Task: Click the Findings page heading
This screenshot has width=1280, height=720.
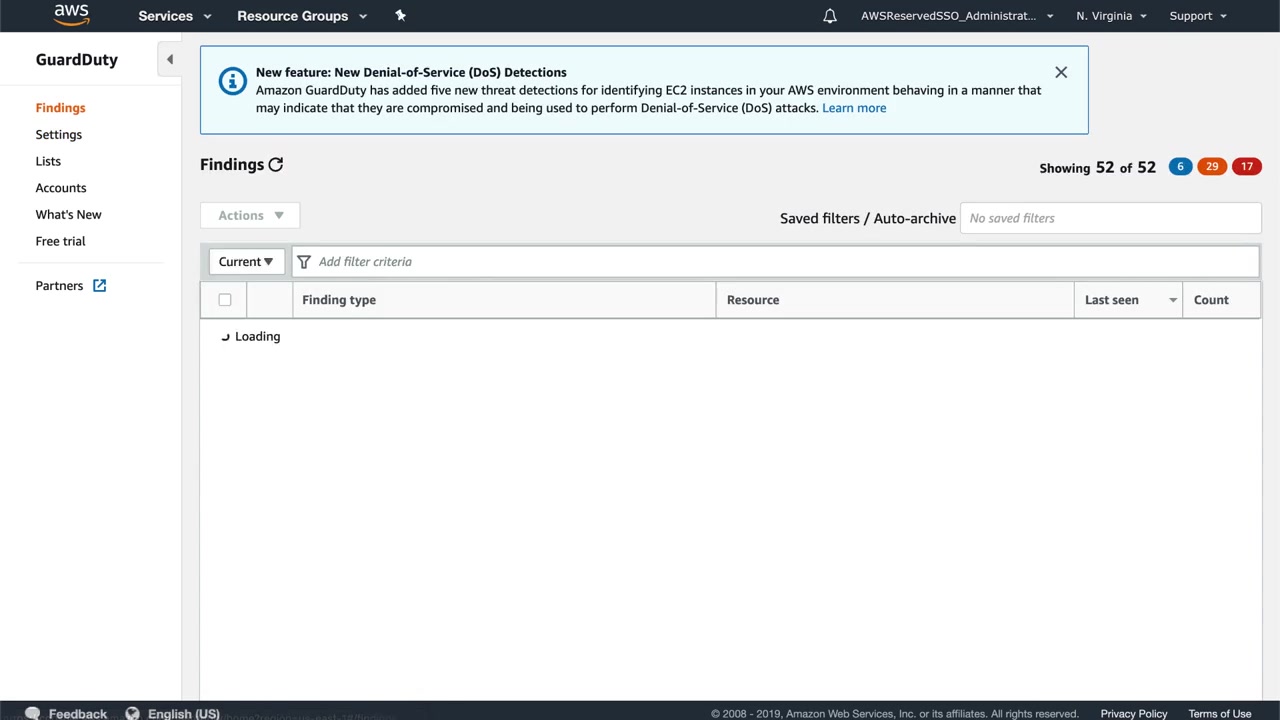Action: [232, 165]
